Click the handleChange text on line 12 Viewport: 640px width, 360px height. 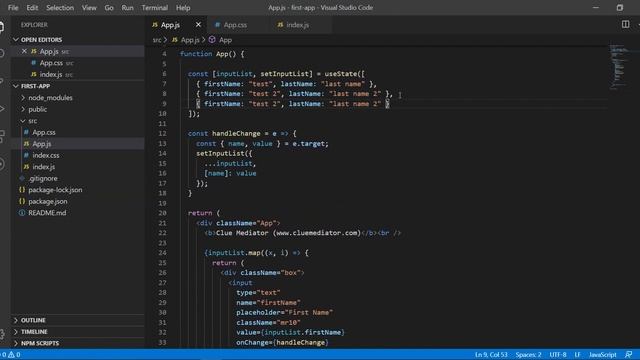236,133
